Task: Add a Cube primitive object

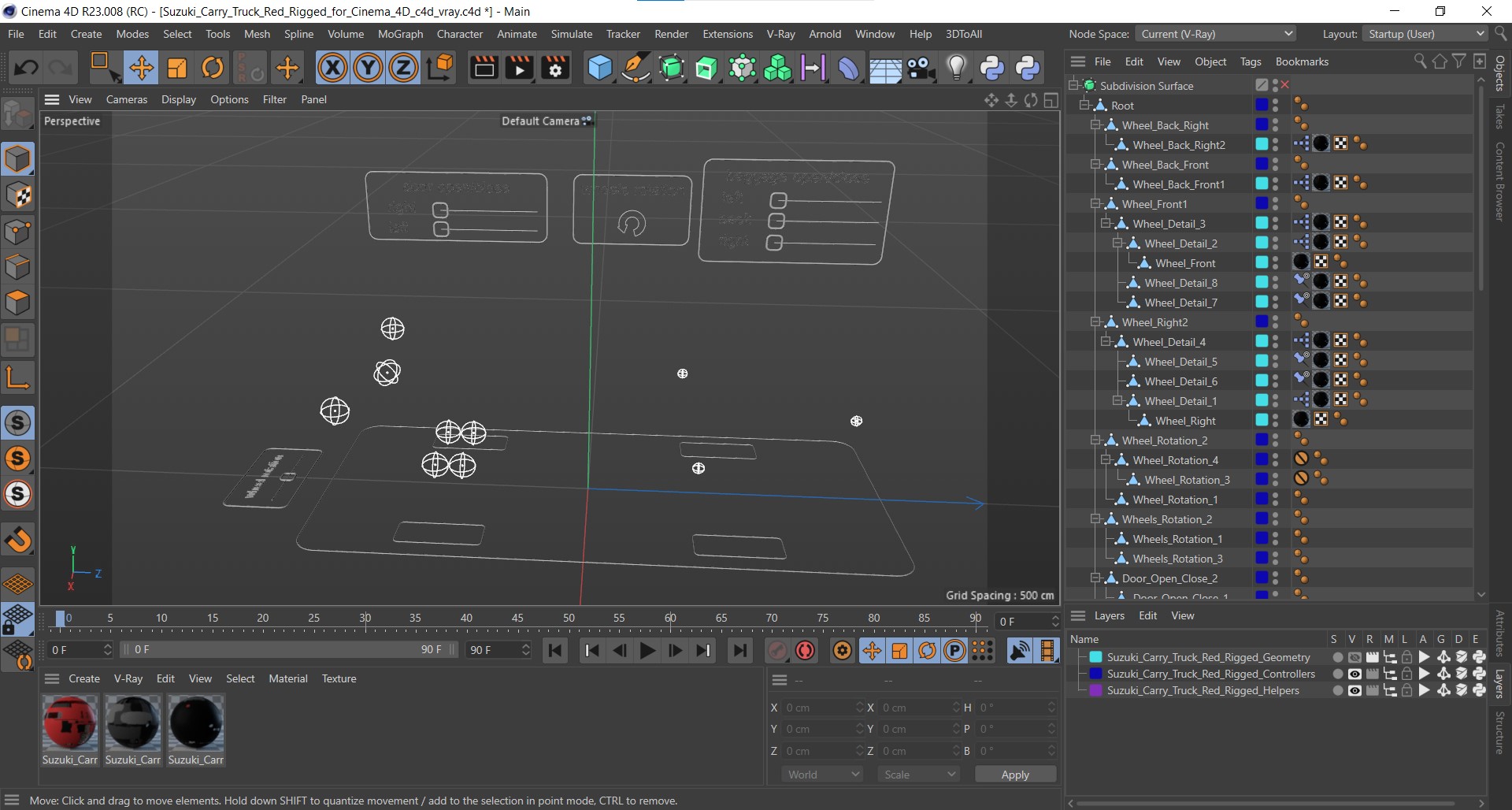Action: (x=599, y=68)
